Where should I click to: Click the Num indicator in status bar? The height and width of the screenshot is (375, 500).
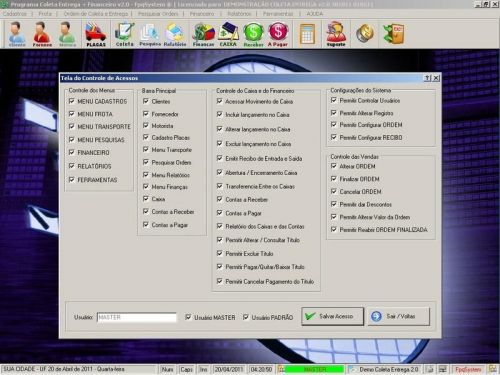pos(167,369)
